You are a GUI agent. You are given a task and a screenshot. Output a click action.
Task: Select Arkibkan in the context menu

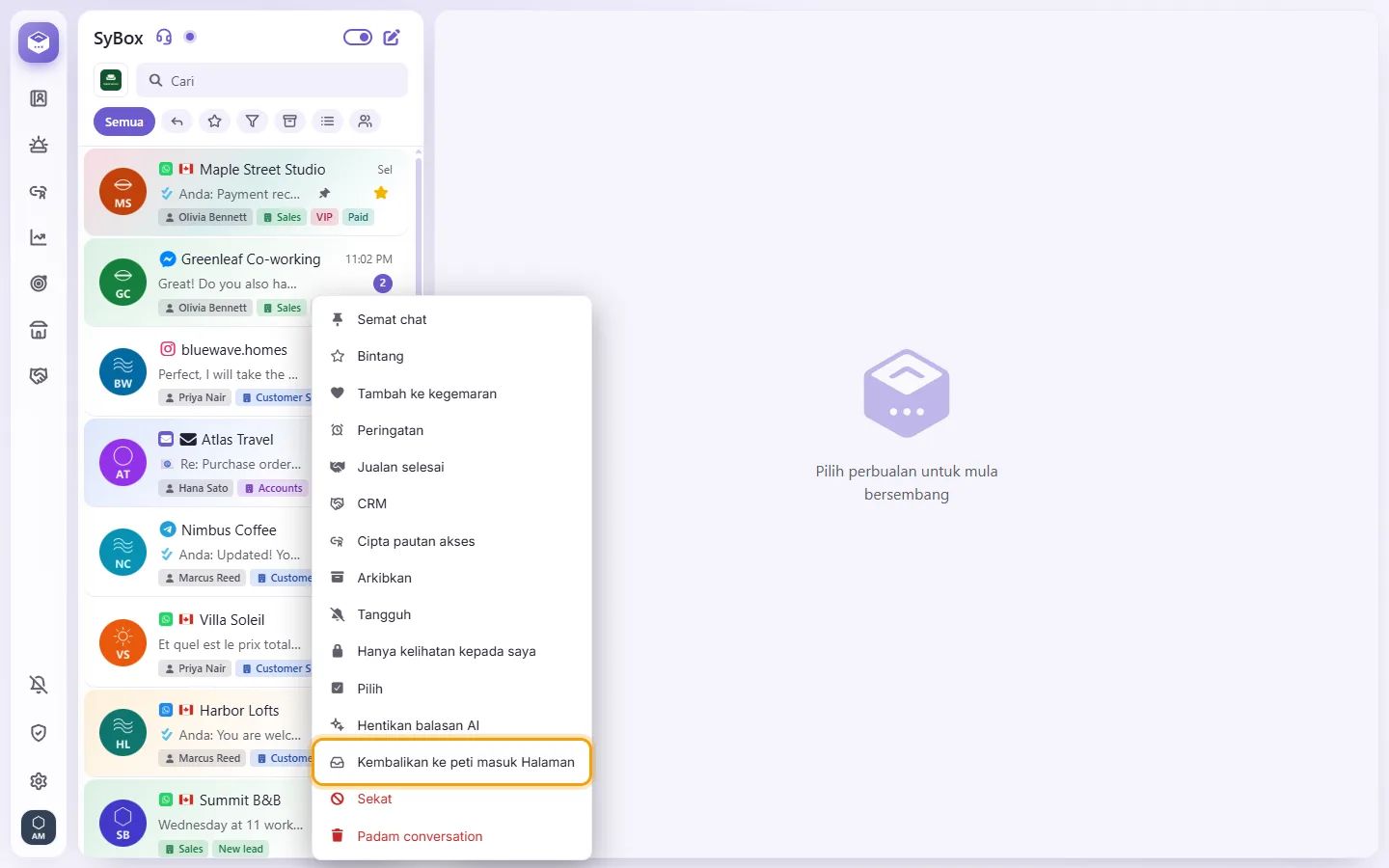tap(451, 578)
